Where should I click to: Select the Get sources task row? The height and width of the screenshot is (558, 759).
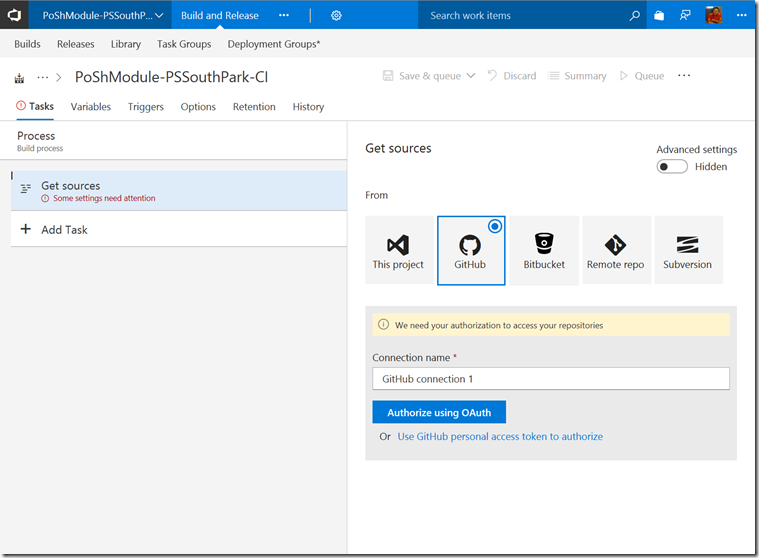tap(179, 191)
